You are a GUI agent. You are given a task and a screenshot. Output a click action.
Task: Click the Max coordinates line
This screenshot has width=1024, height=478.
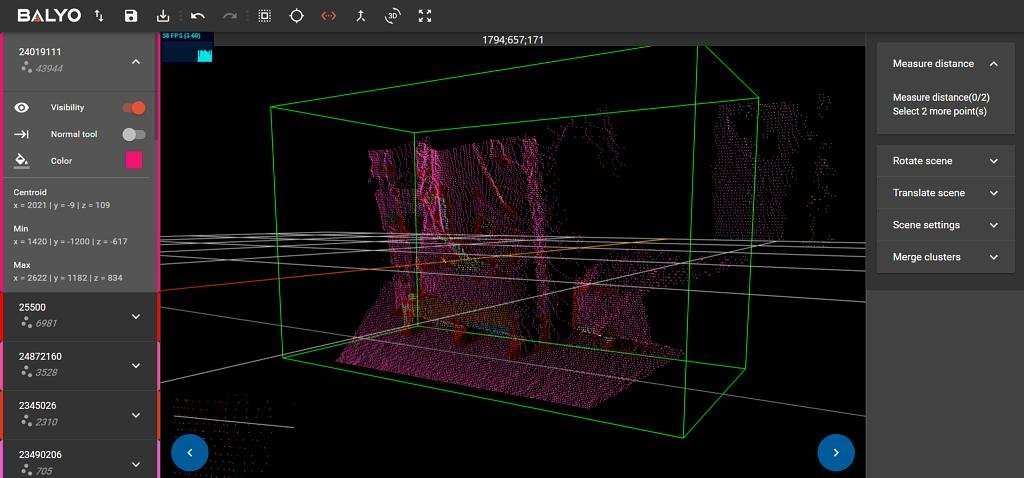tap(68, 278)
